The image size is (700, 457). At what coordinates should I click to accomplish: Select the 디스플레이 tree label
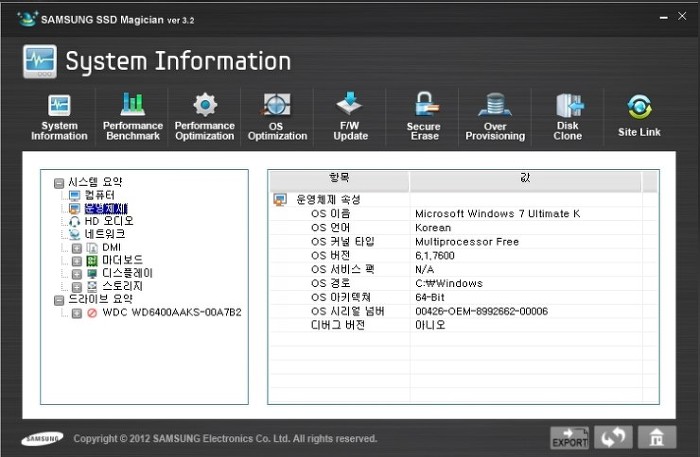[x=127, y=273]
